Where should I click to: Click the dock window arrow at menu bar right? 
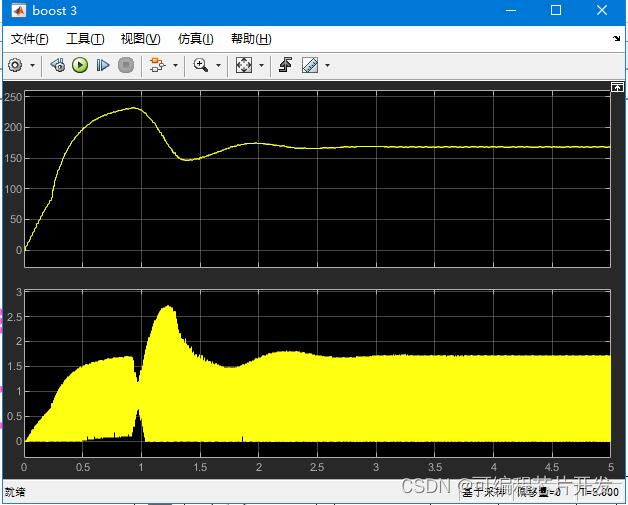[616, 38]
